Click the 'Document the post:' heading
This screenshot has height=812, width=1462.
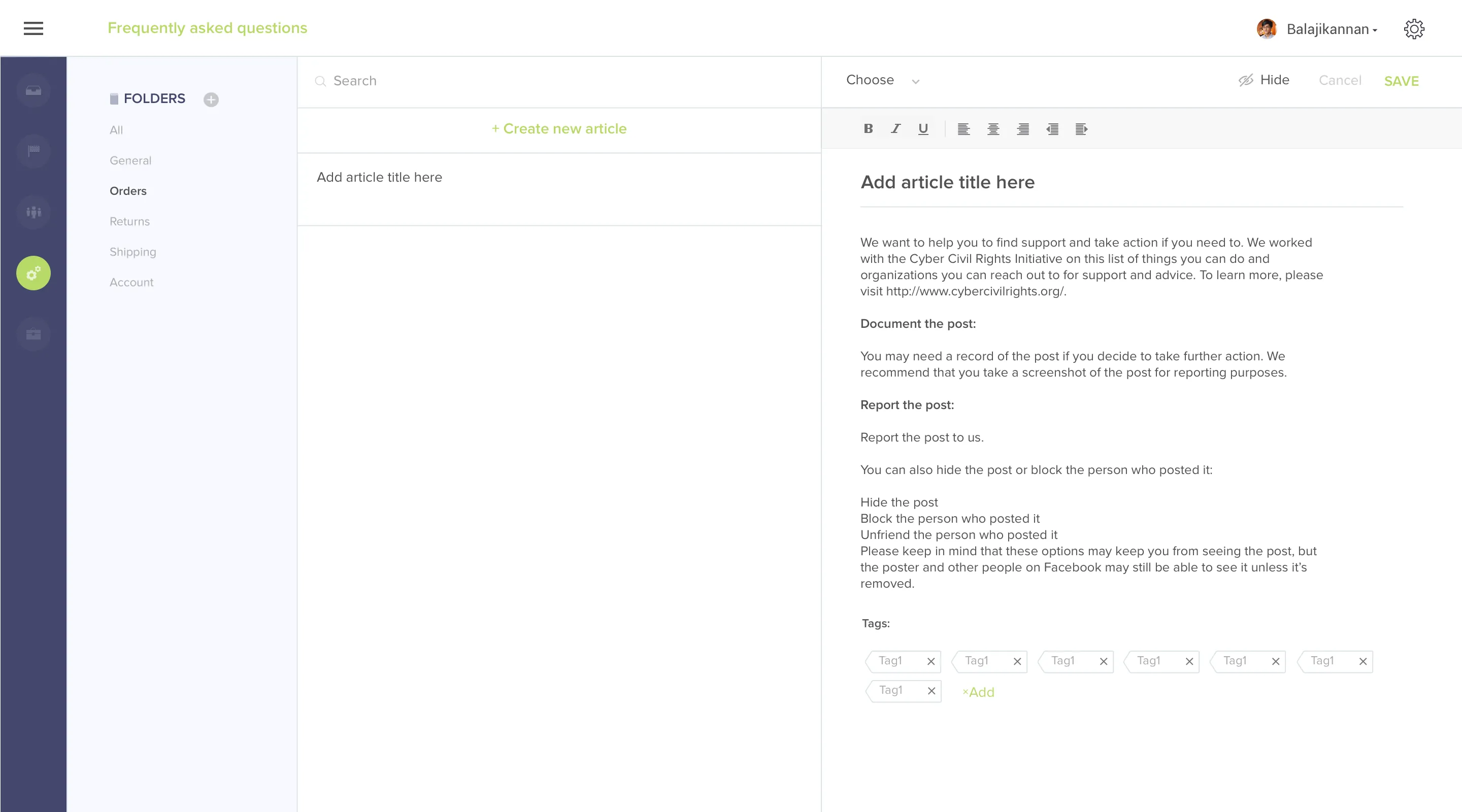[918, 323]
